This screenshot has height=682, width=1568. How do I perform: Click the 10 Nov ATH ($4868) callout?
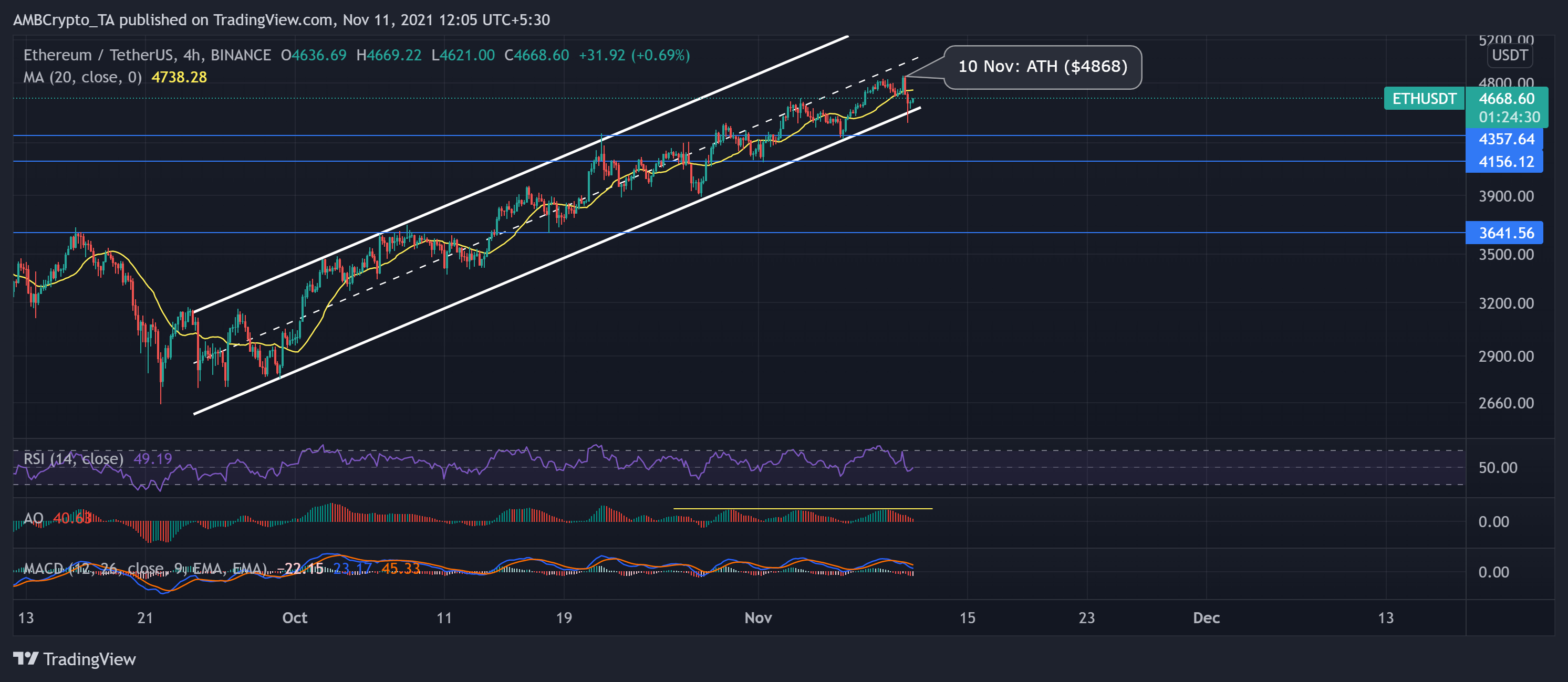coord(1043,67)
